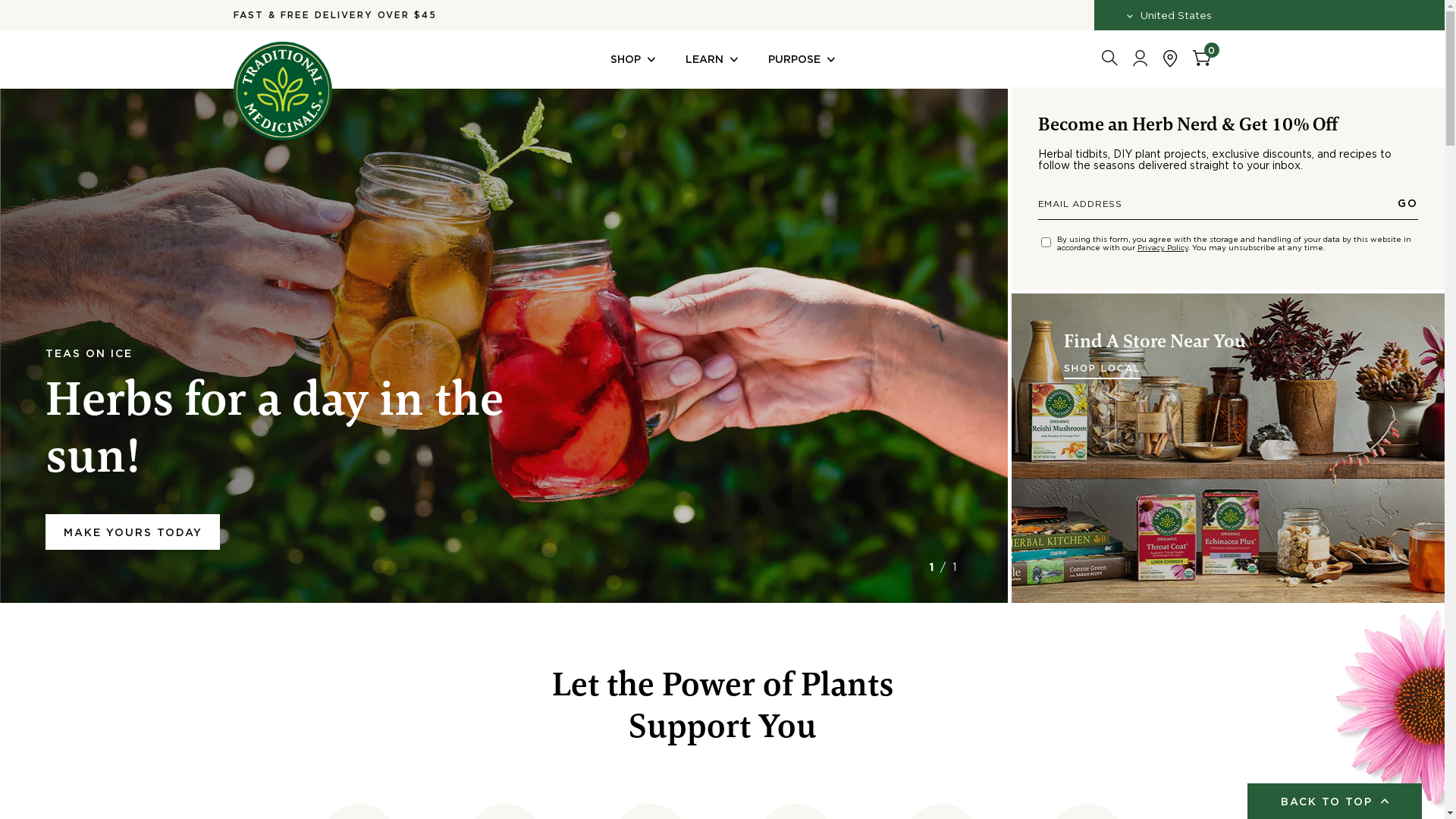
Task: Open the shopping cart icon
Action: [x=1203, y=57]
